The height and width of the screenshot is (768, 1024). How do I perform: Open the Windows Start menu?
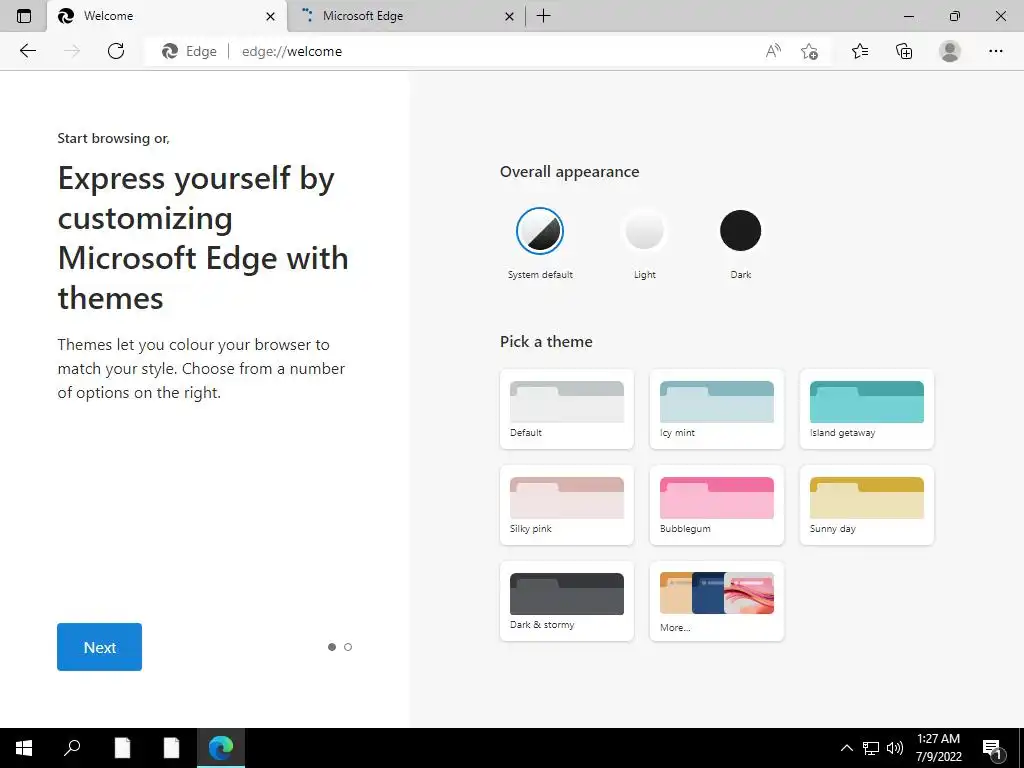point(24,748)
